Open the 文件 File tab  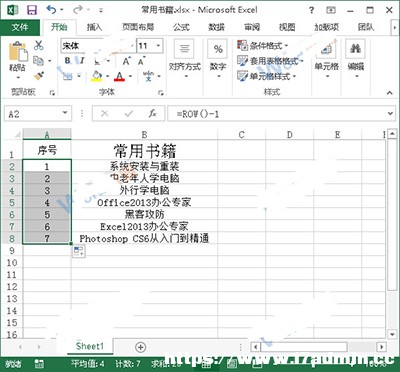tap(20, 27)
